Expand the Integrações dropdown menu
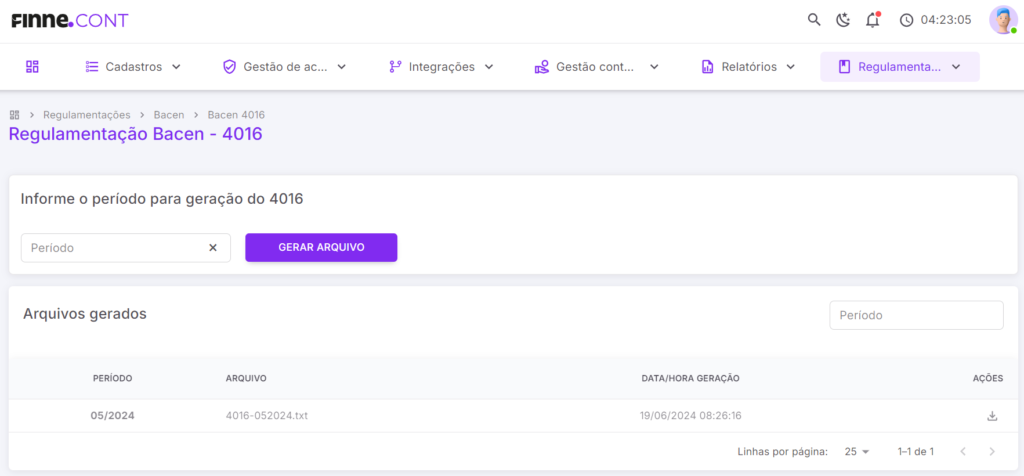 click(x=441, y=67)
